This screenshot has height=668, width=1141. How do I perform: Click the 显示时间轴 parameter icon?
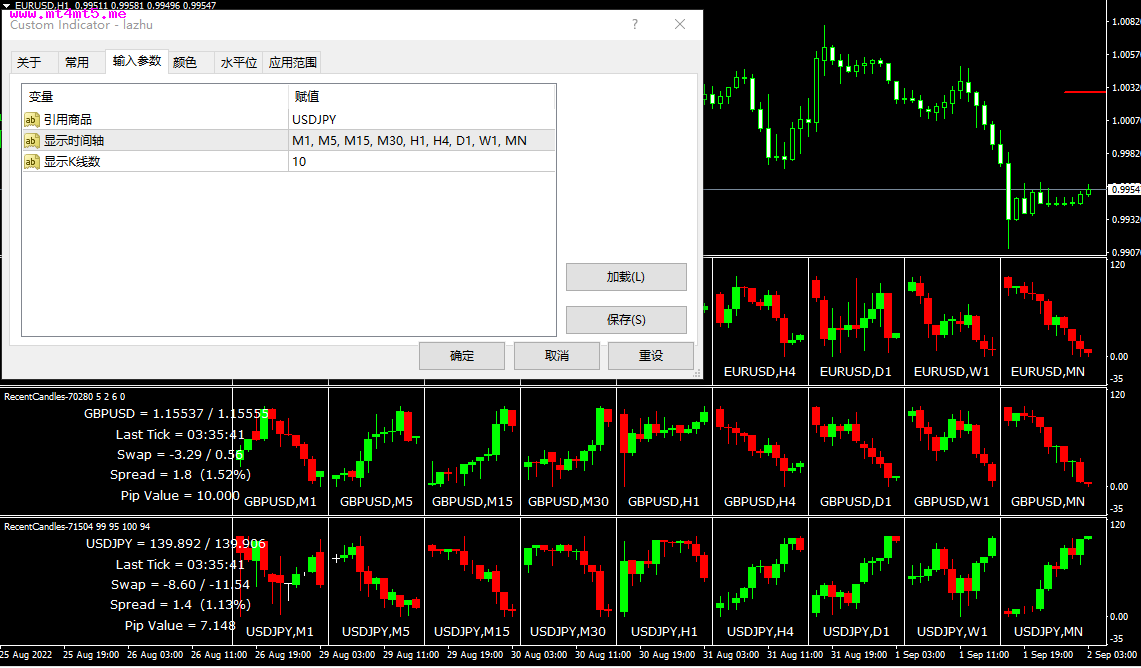coord(31,140)
